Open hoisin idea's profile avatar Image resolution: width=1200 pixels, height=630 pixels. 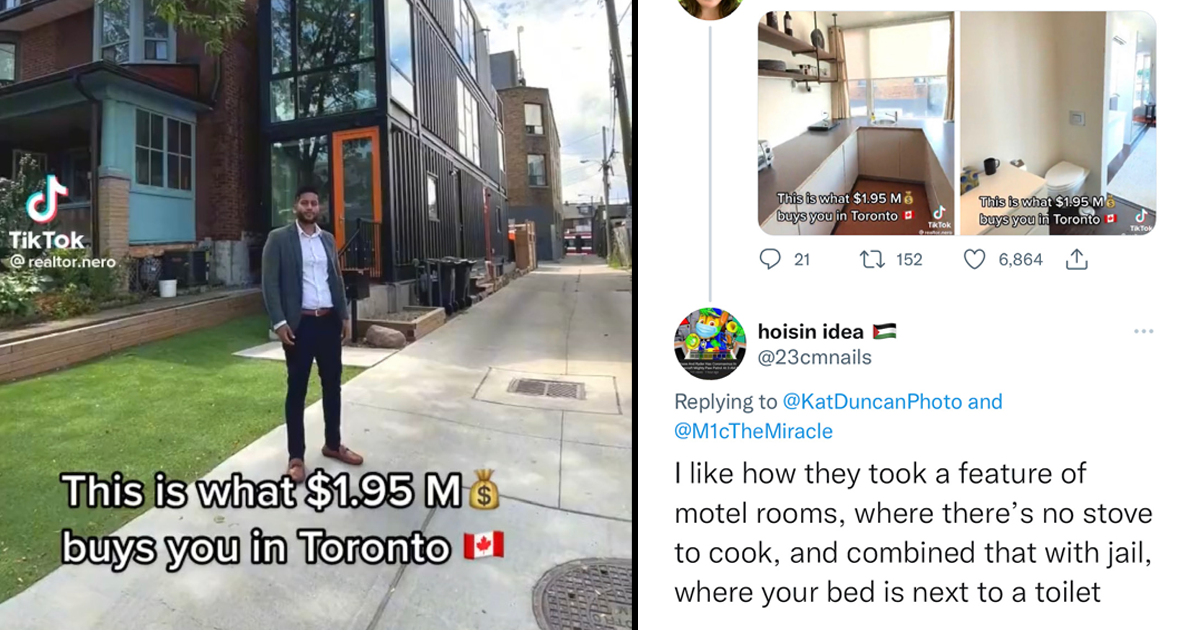[710, 341]
